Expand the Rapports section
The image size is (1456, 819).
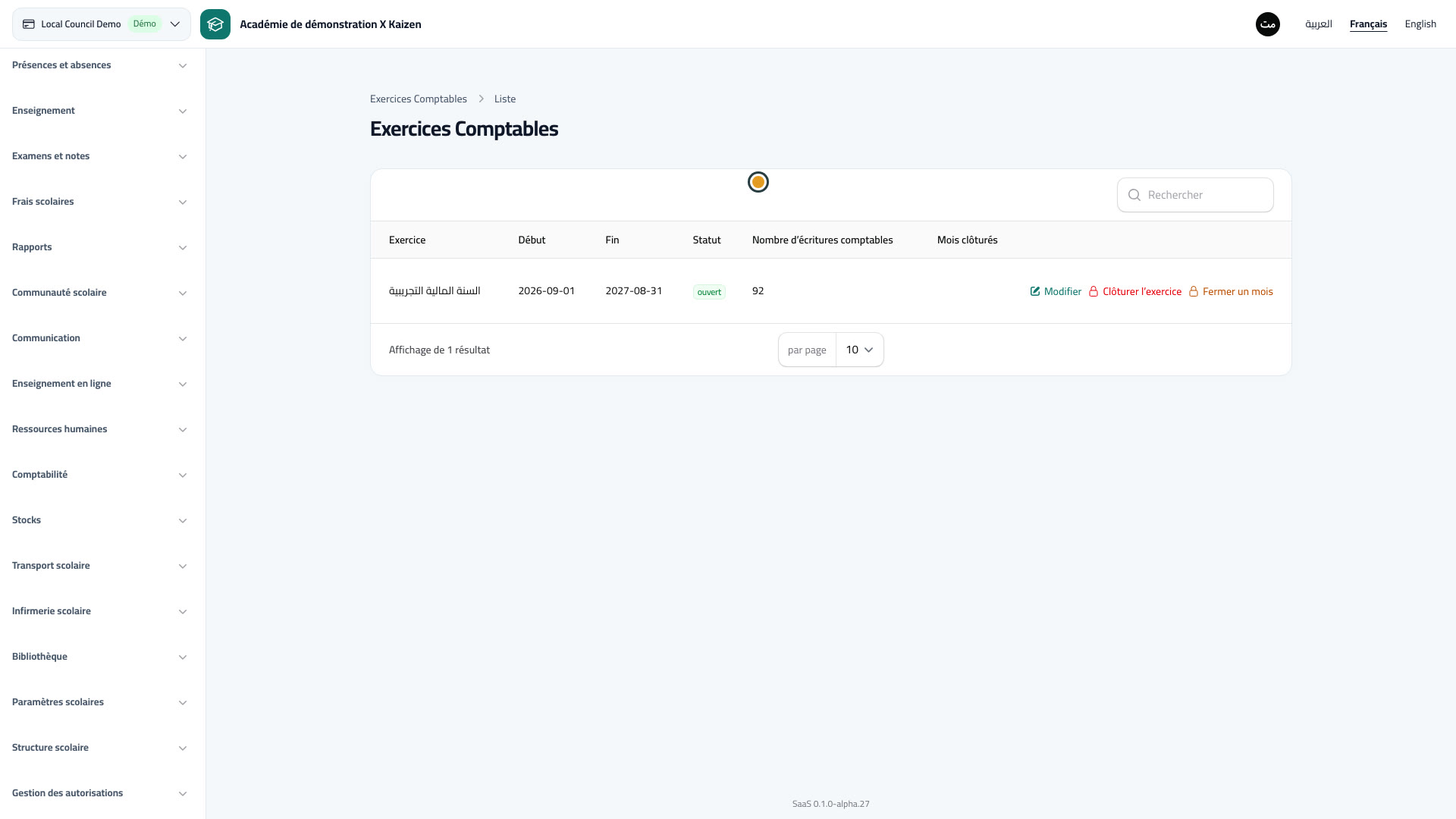99,247
